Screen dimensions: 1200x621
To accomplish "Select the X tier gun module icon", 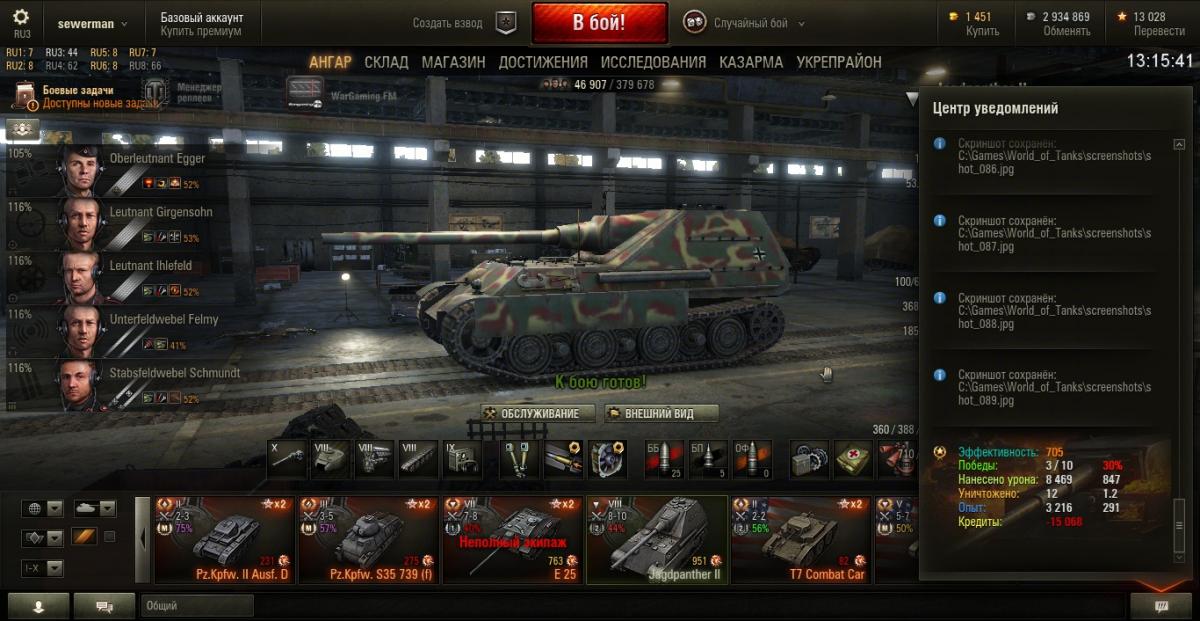I will coord(288,459).
